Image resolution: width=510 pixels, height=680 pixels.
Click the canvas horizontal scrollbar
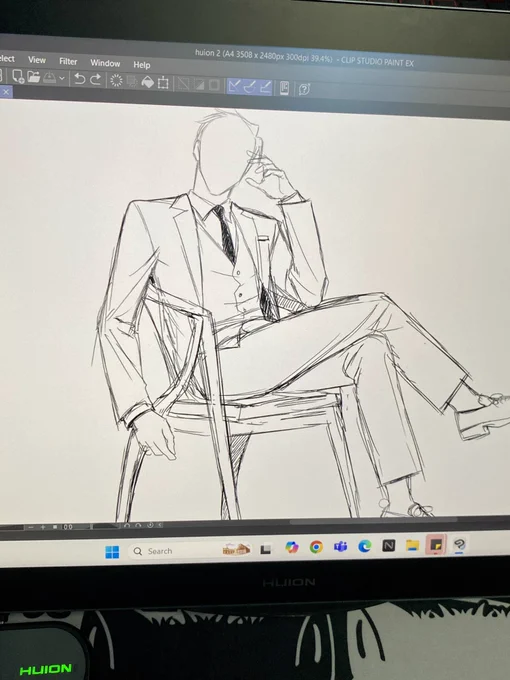tap(373, 521)
